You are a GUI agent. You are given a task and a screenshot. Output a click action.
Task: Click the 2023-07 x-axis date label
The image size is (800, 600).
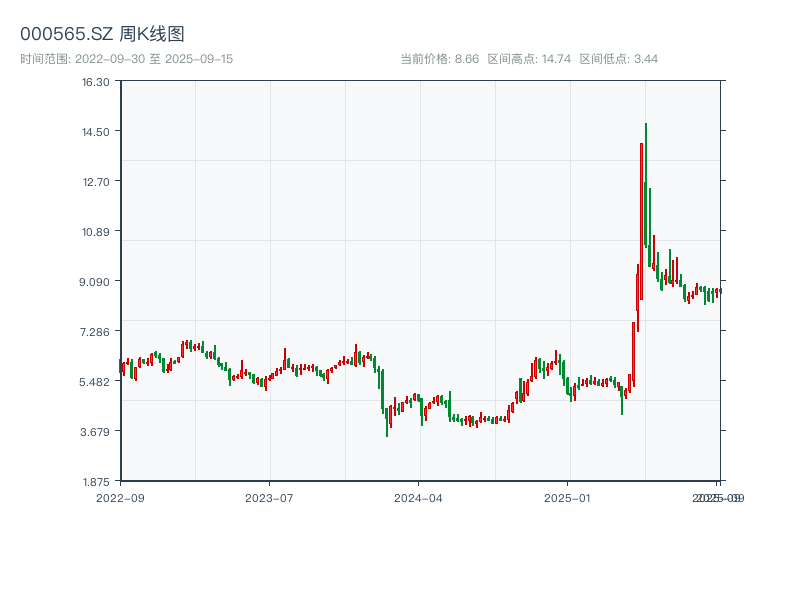(x=270, y=497)
